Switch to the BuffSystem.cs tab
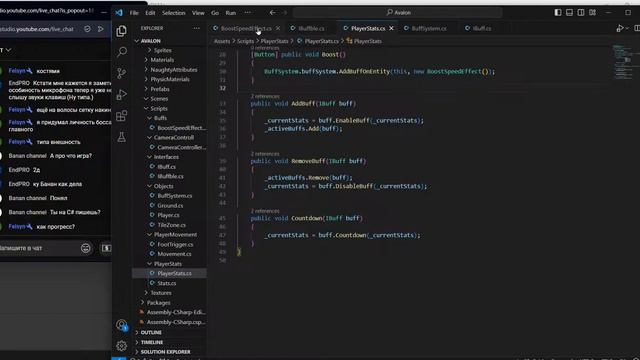This screenshot has height=360, width=640. coord(429,28)
